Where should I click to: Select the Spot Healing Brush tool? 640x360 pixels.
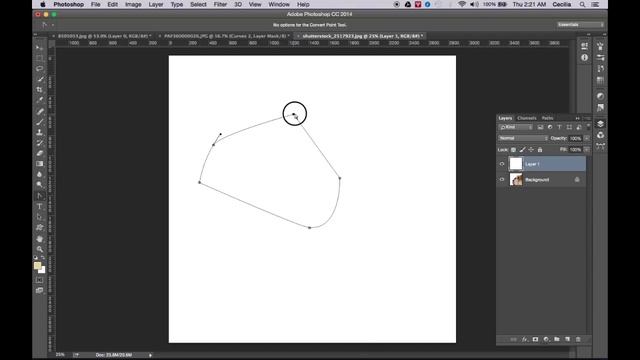click(x=40, y=111)
